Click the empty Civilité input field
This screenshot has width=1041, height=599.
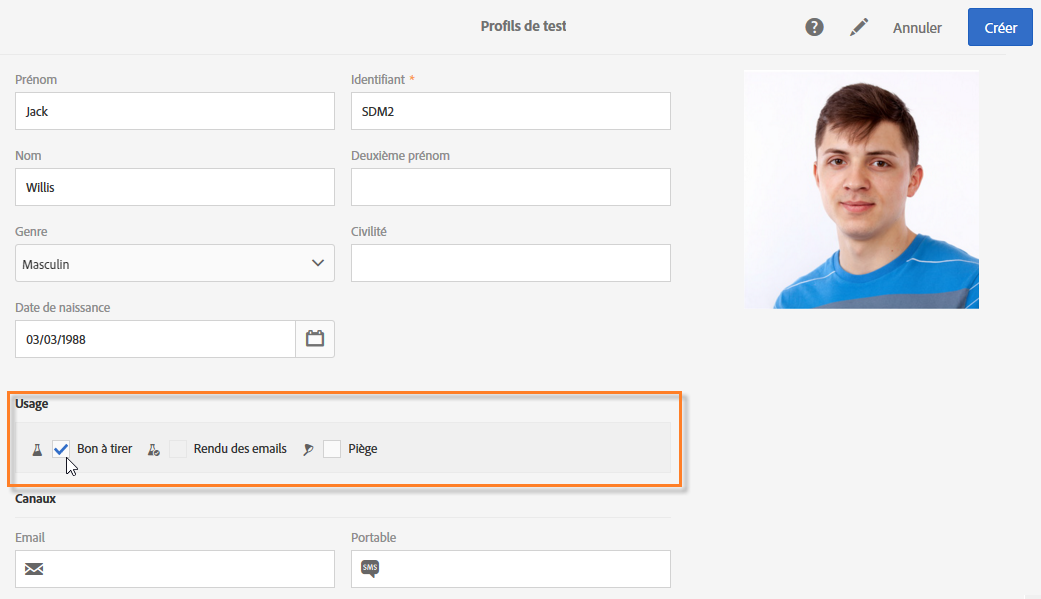[x=510, y=263]
